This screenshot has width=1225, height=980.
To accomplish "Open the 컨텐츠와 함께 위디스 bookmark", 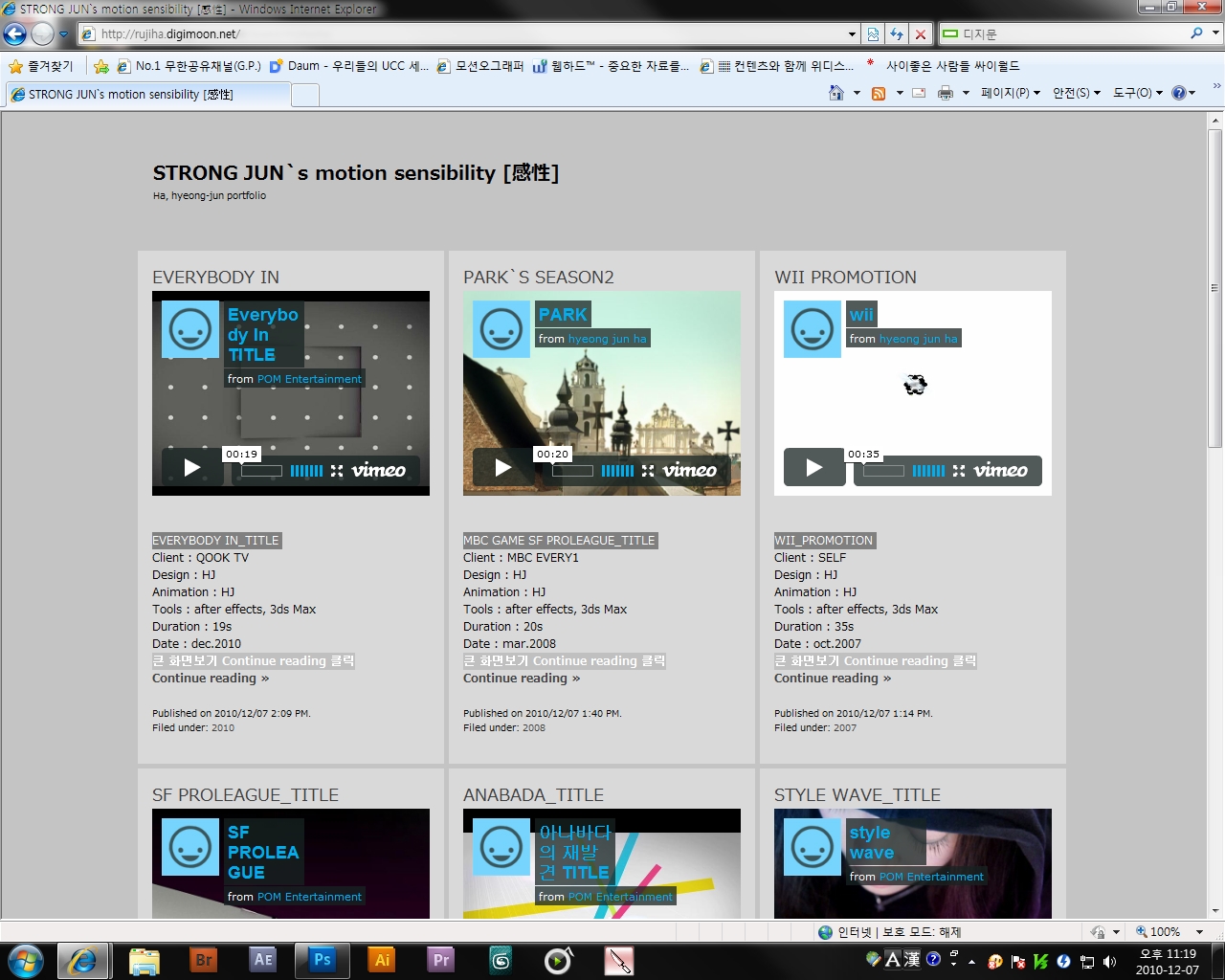I will [777, 66].
